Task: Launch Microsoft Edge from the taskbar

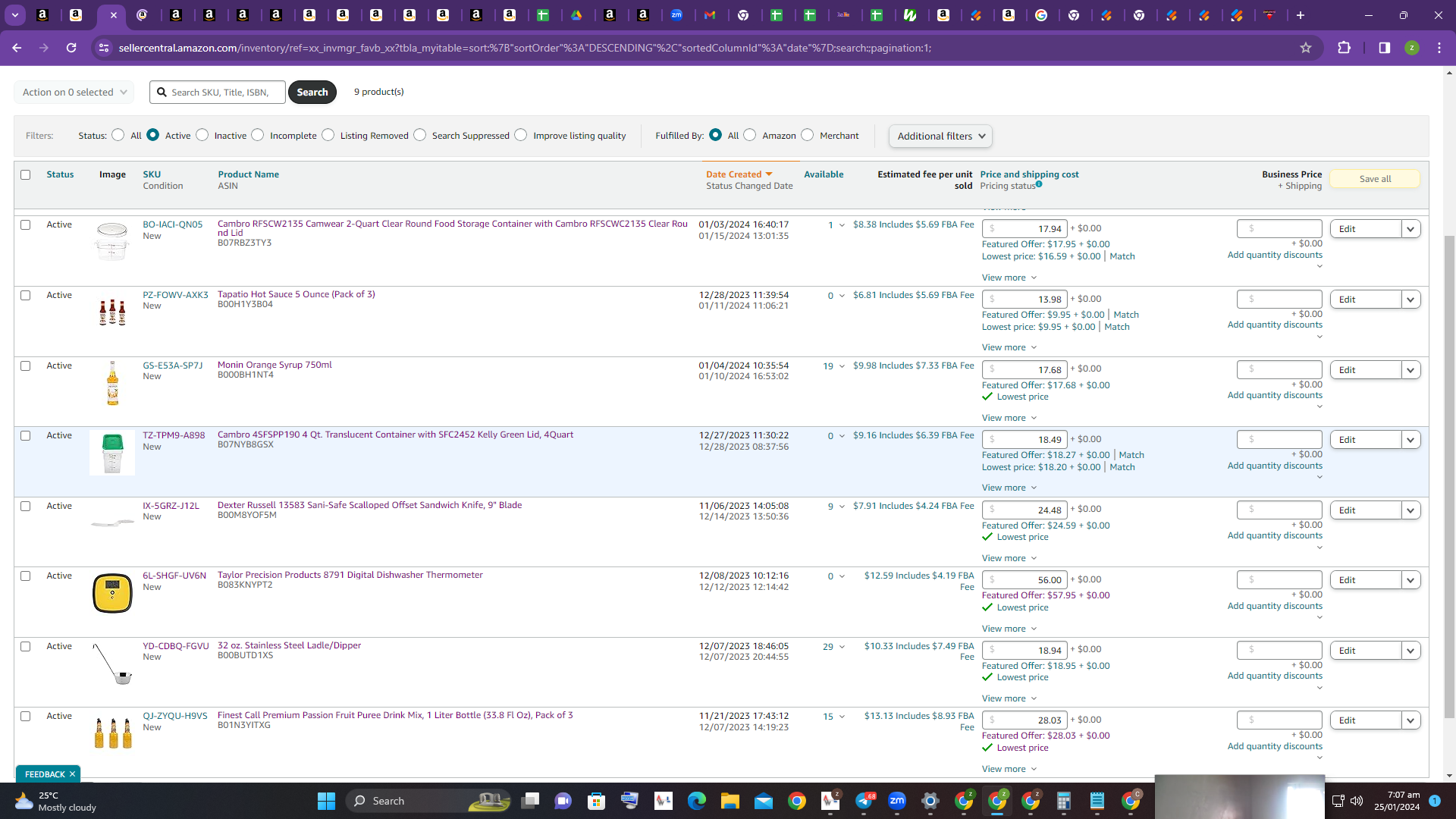Action: click(697, 801)
